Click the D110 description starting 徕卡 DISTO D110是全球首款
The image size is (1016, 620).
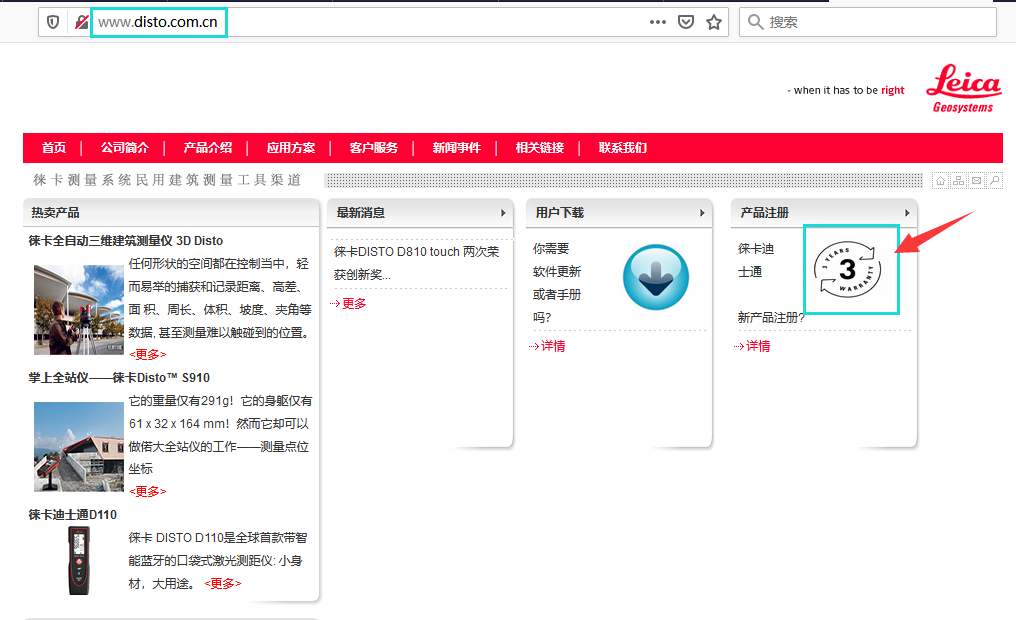[x=218, y=560]
